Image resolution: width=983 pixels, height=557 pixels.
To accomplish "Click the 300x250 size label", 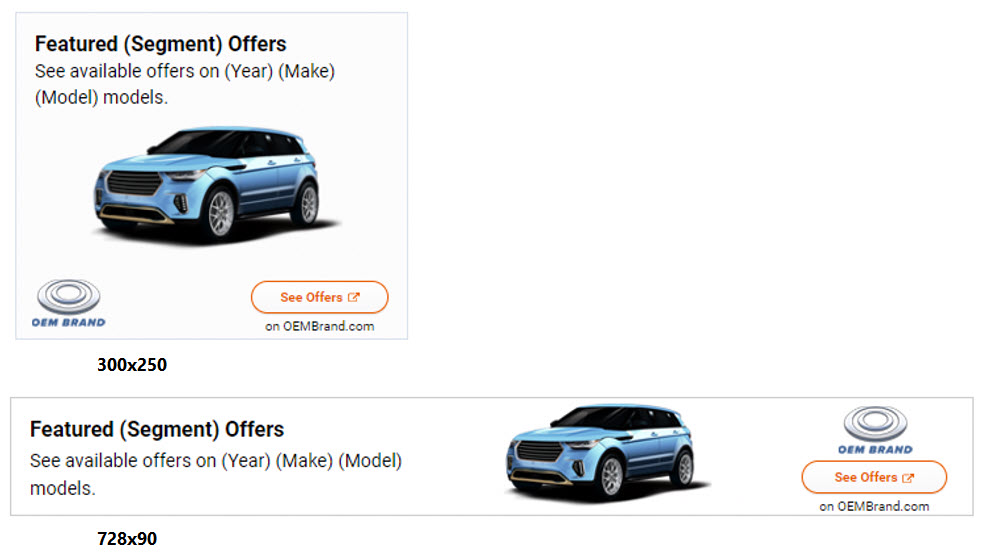I will point(131,365).
